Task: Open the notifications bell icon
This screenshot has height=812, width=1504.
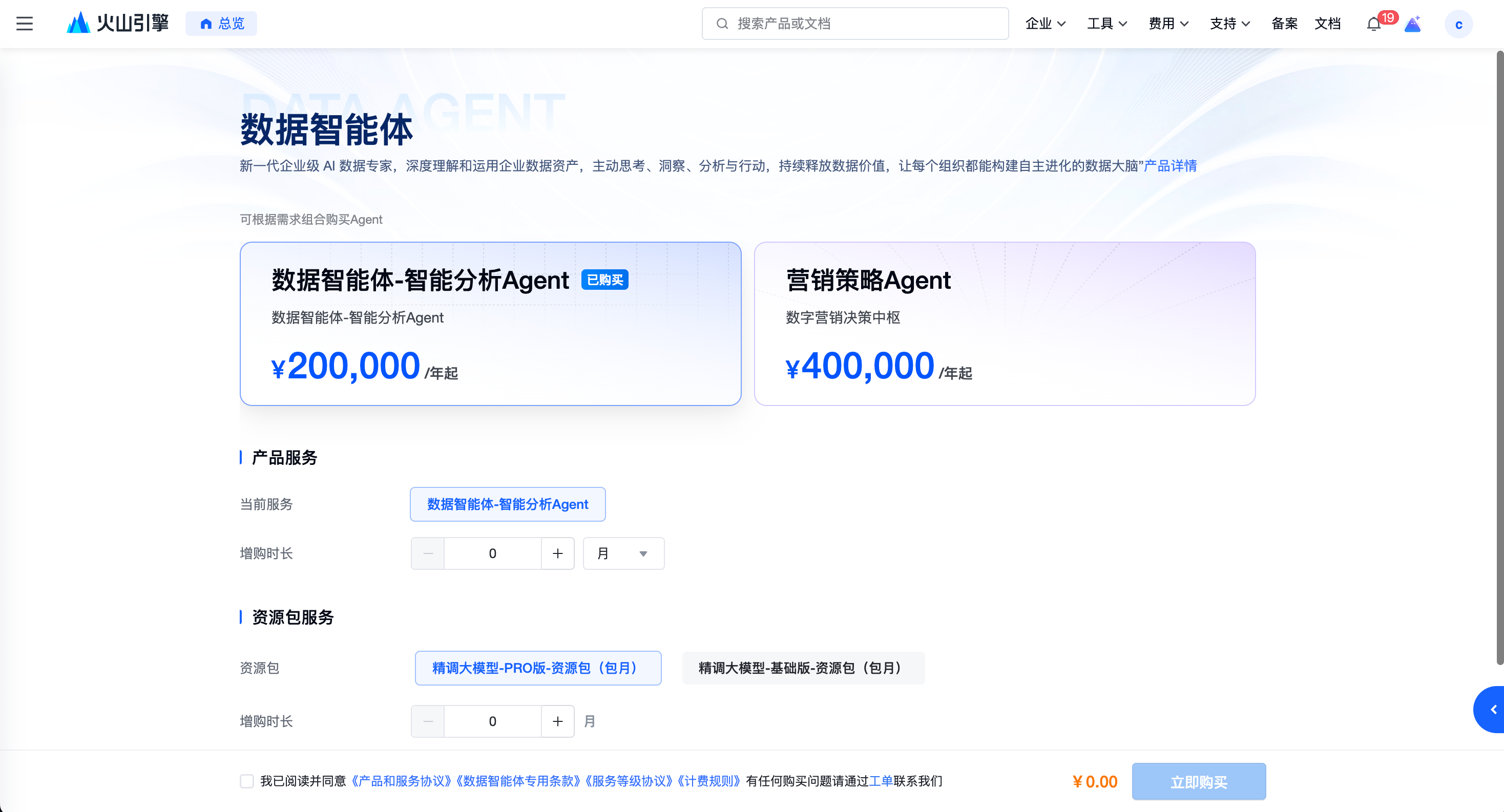Action: point(1374,24)
